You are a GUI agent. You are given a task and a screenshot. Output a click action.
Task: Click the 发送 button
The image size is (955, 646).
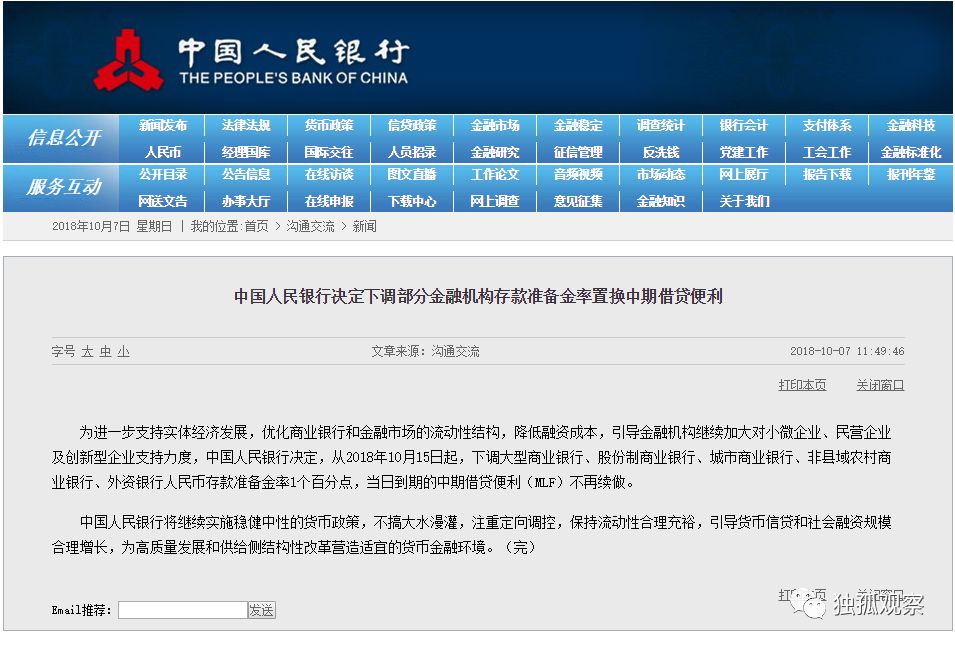262,610
